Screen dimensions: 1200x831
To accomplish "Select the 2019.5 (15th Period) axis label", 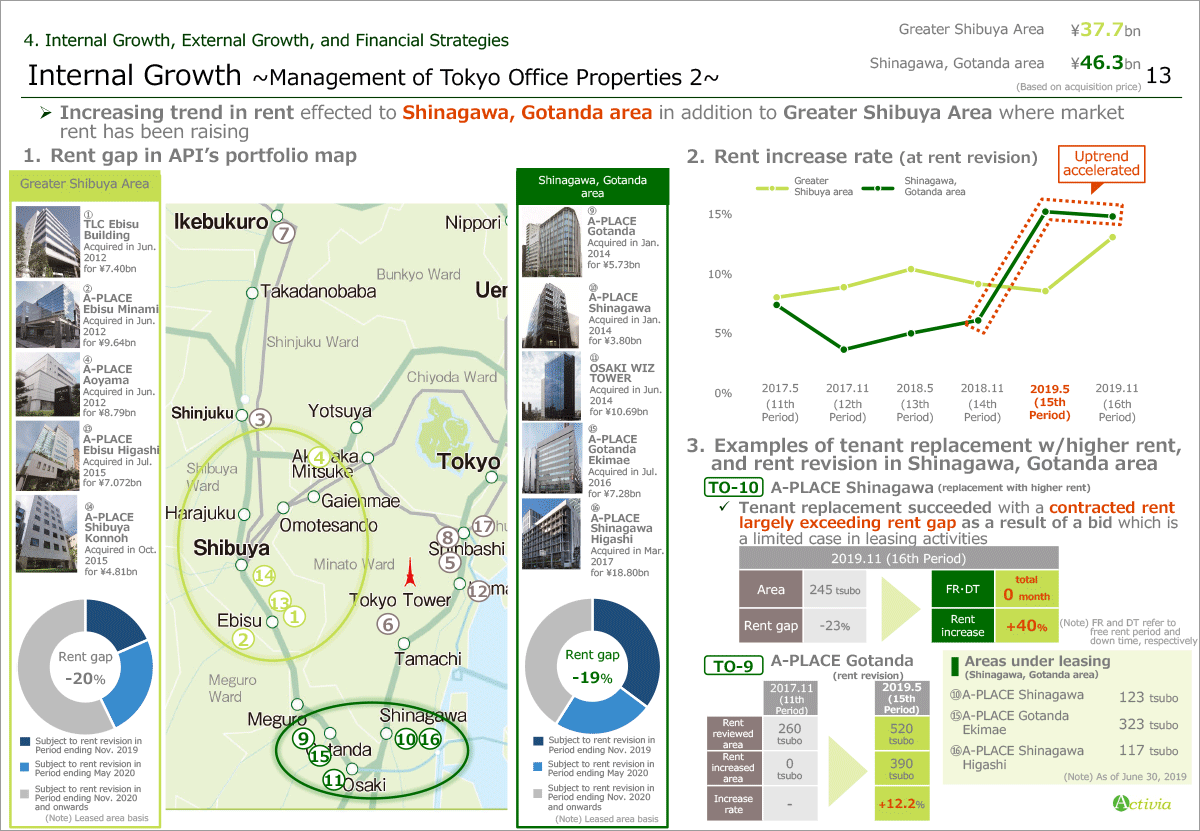I will (1049, 402).
